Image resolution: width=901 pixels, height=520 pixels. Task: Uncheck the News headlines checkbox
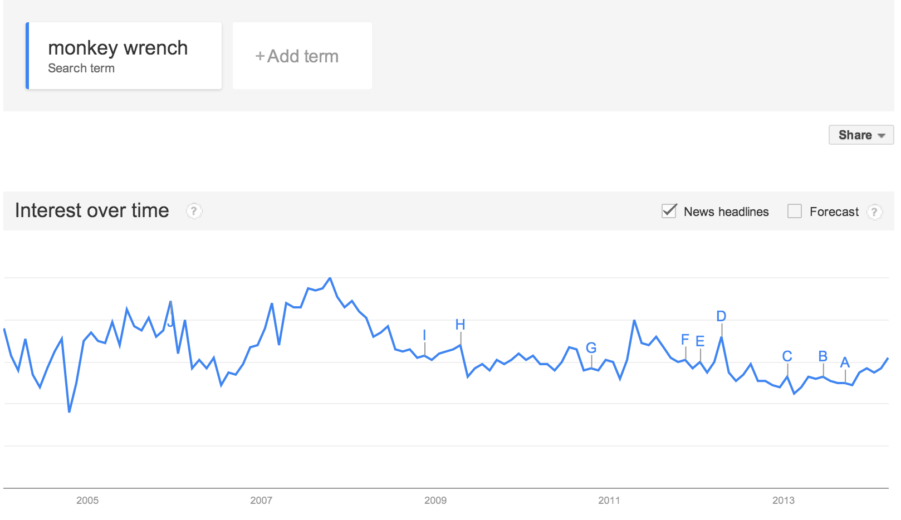pyautogui.click(x=669, y=211)
